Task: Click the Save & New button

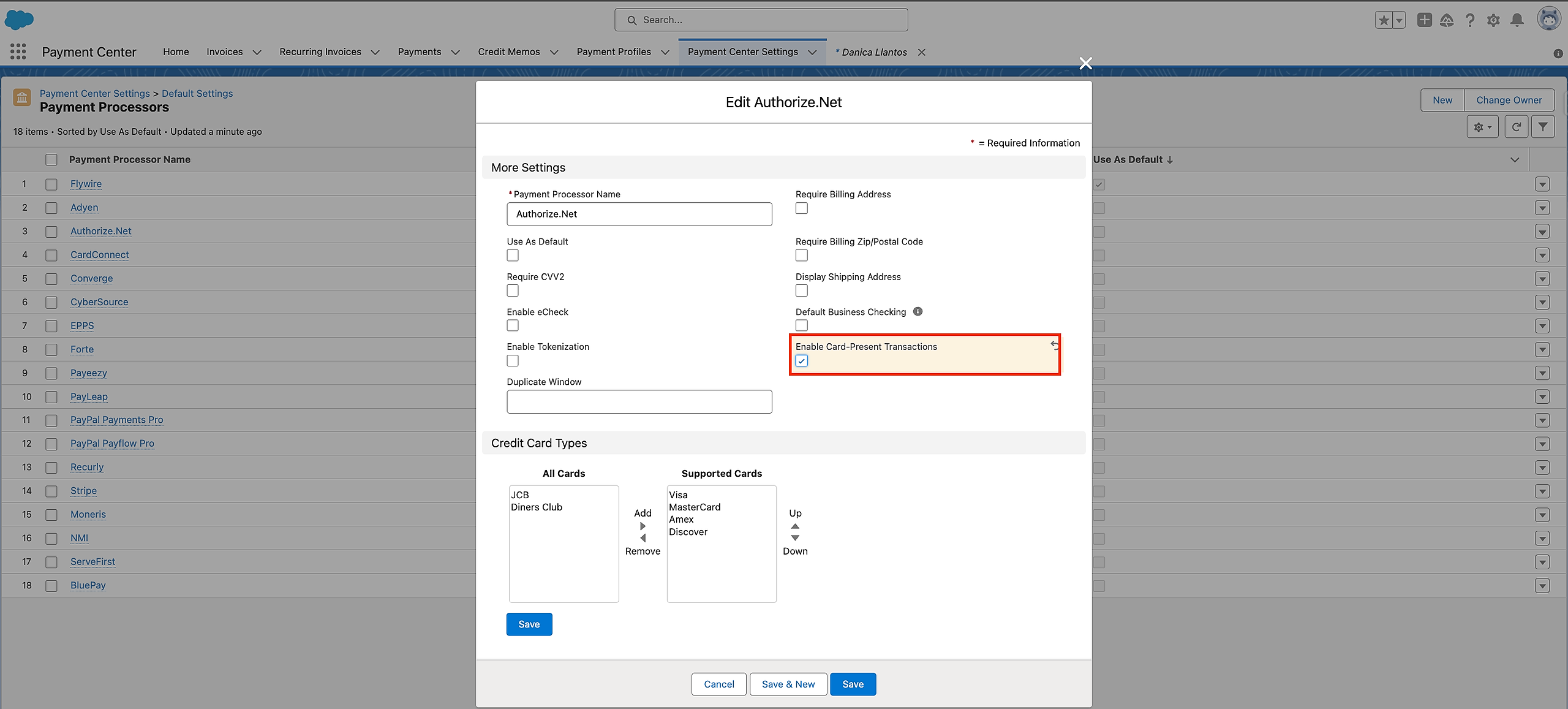Action: coord(788,684)
